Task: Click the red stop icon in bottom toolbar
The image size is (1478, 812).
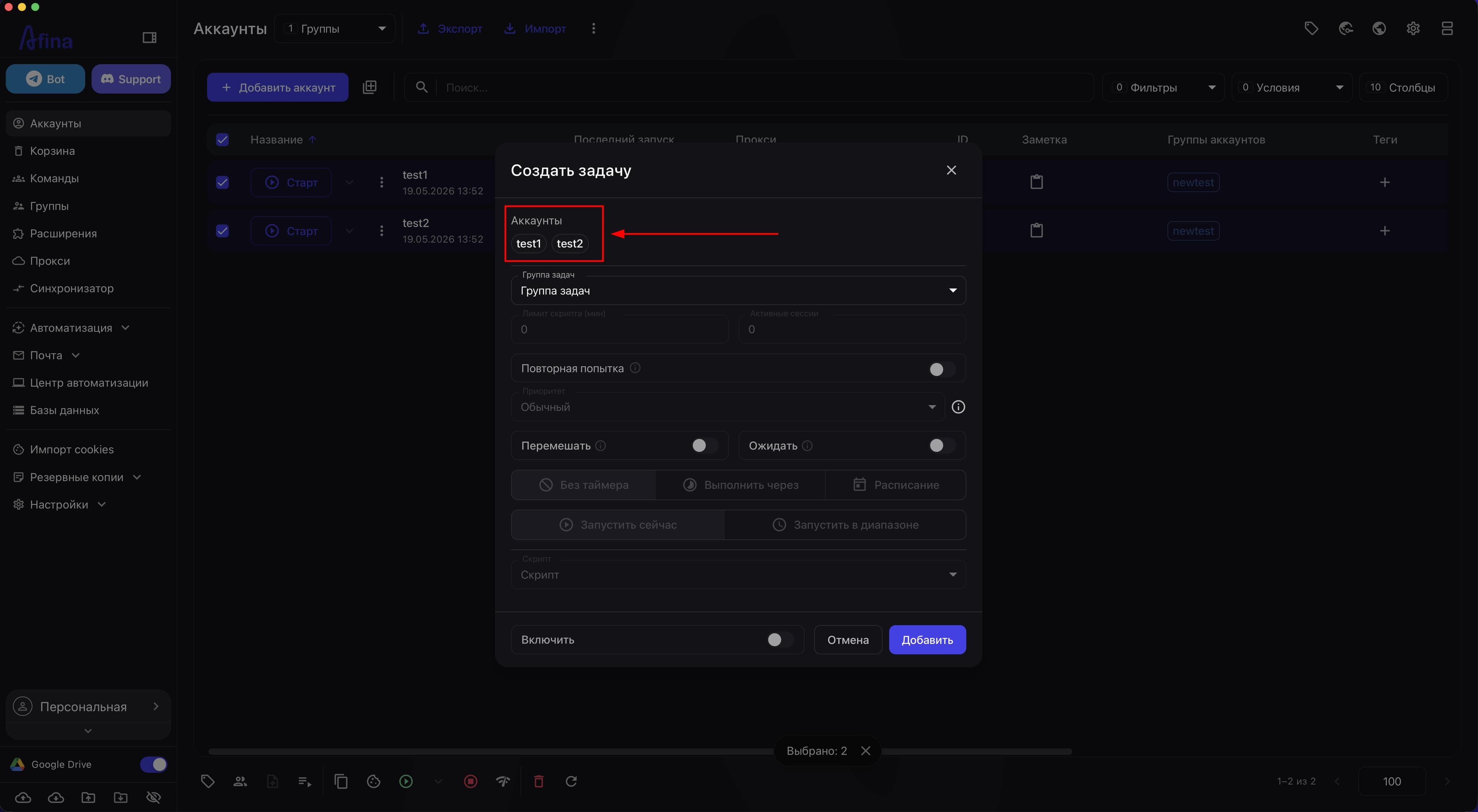Action: click(470, 781)
